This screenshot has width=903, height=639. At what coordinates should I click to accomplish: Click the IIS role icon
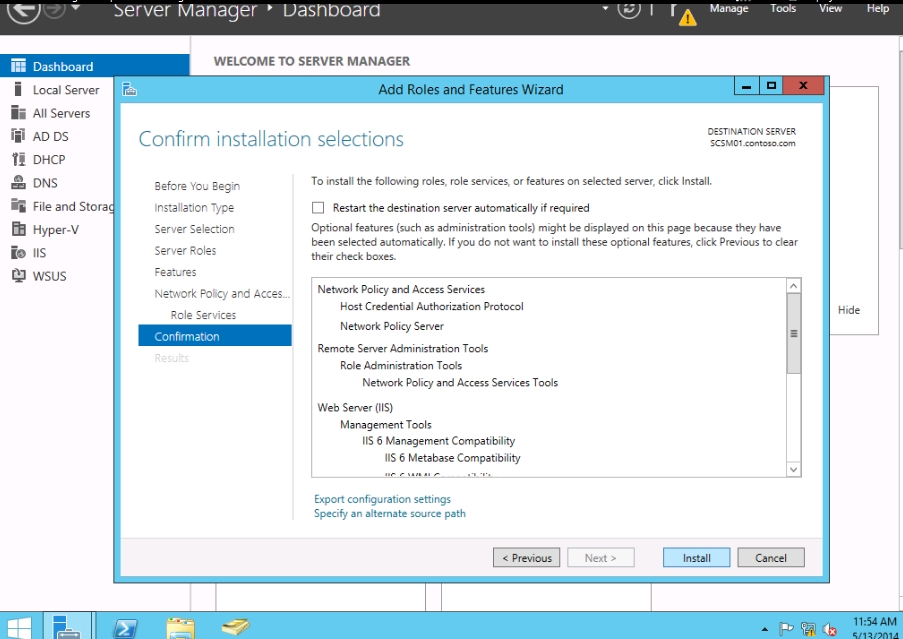coord(18,252)
